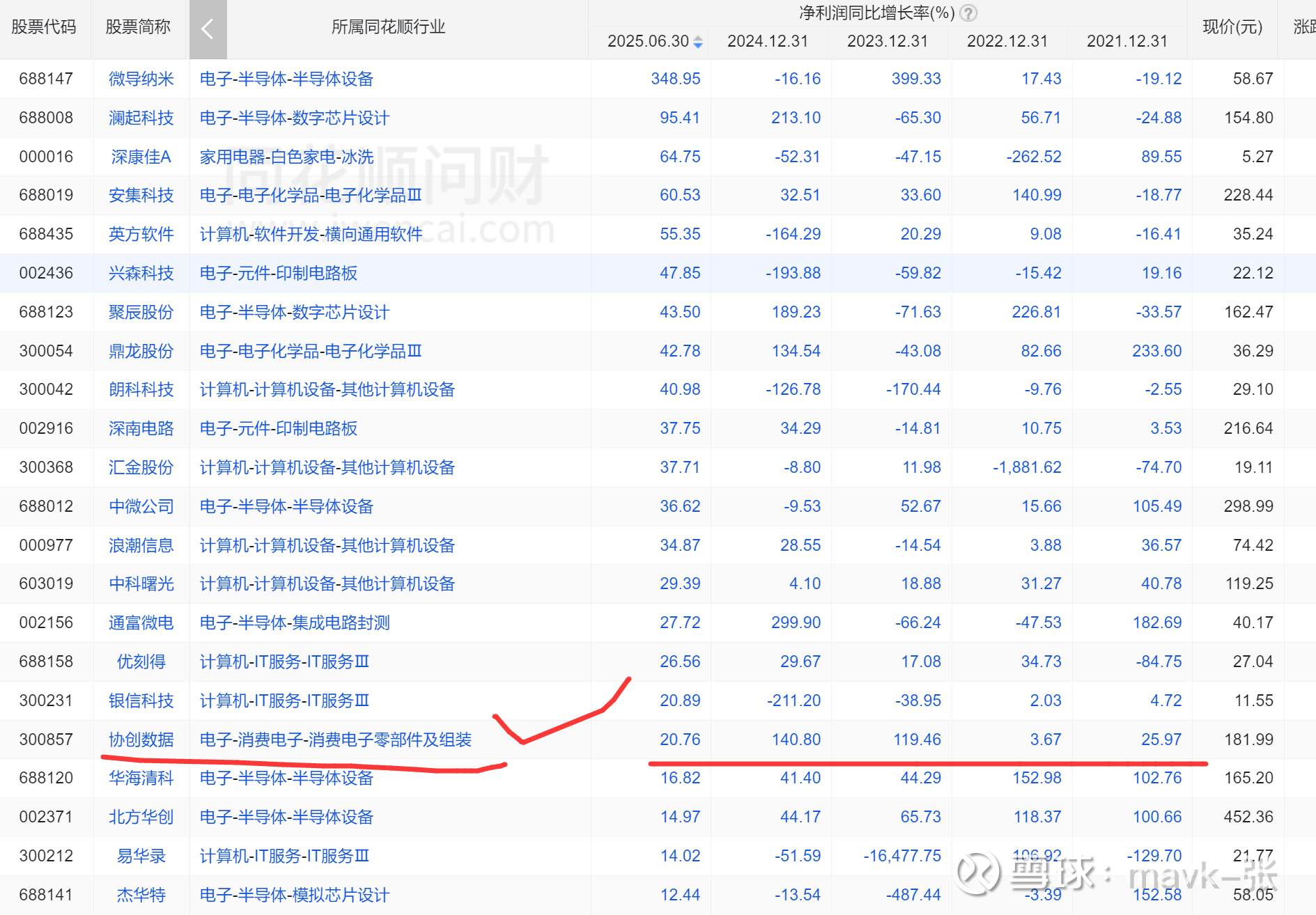Open stock 聚辰股份
Image resolution: width=1316 pixels, height=915 pixels.
tap(141, 312)
